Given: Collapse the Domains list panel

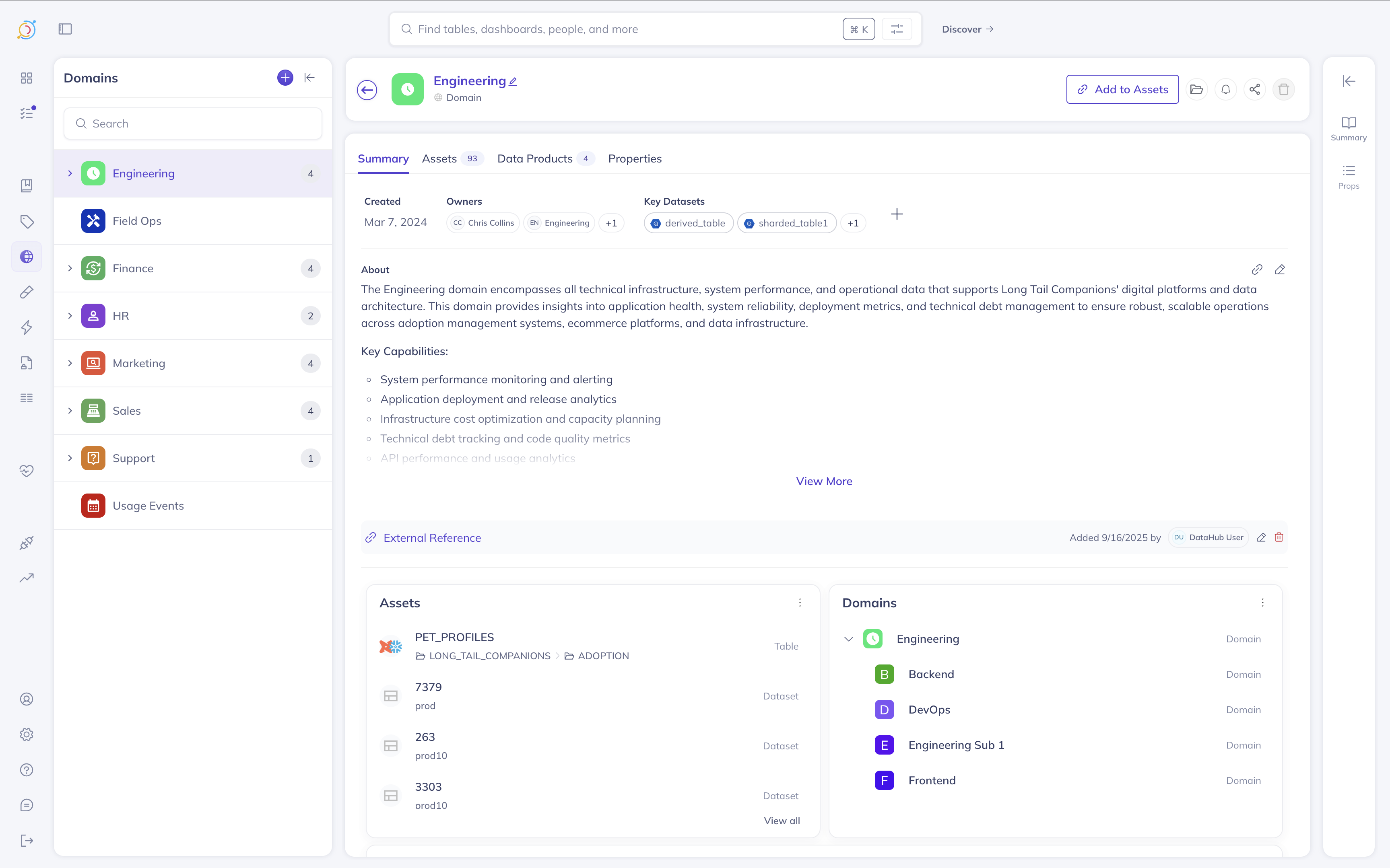Looking at the screenshot, I should click(309, 78).
